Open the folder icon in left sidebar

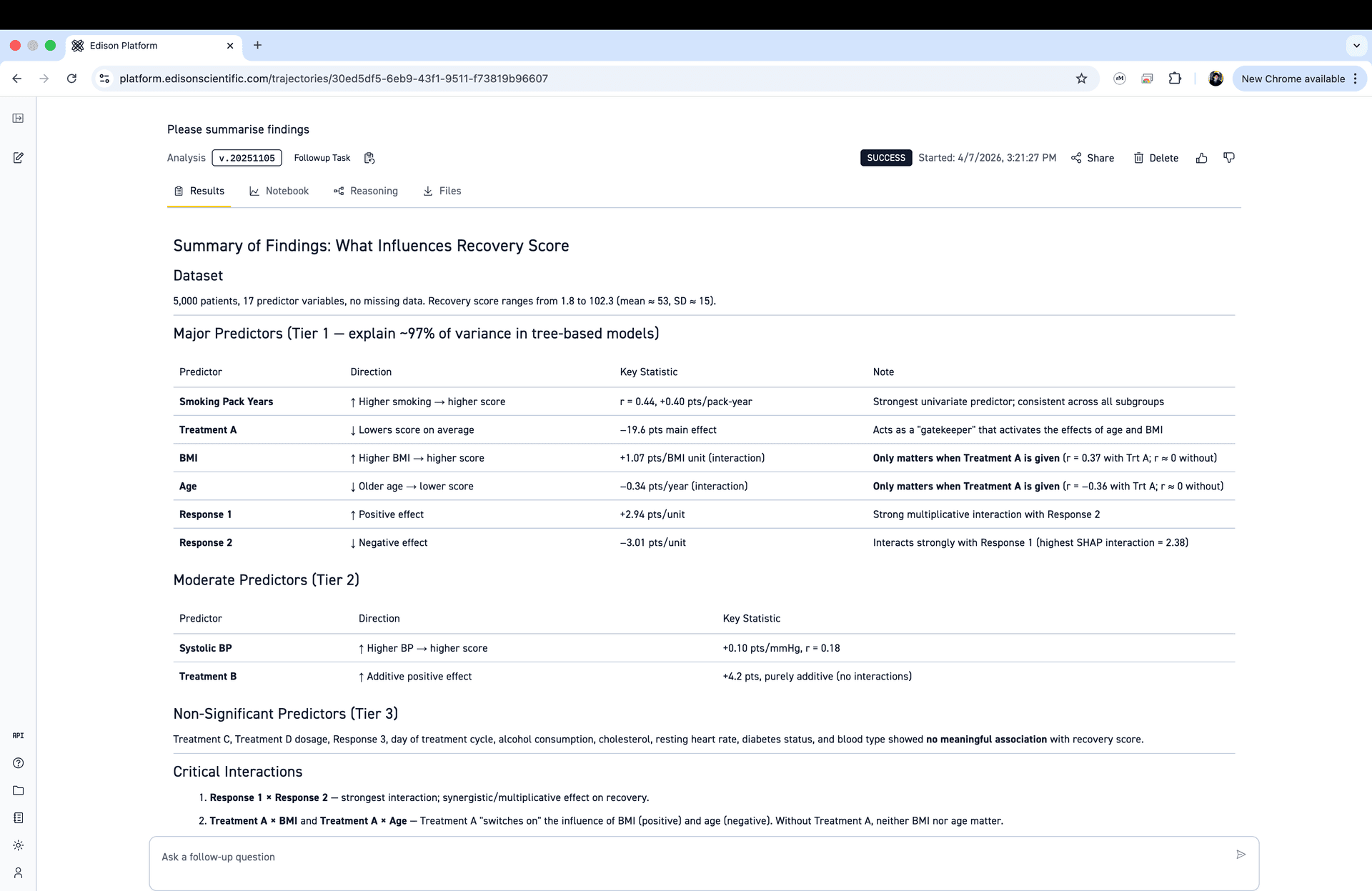pos(19,790)
